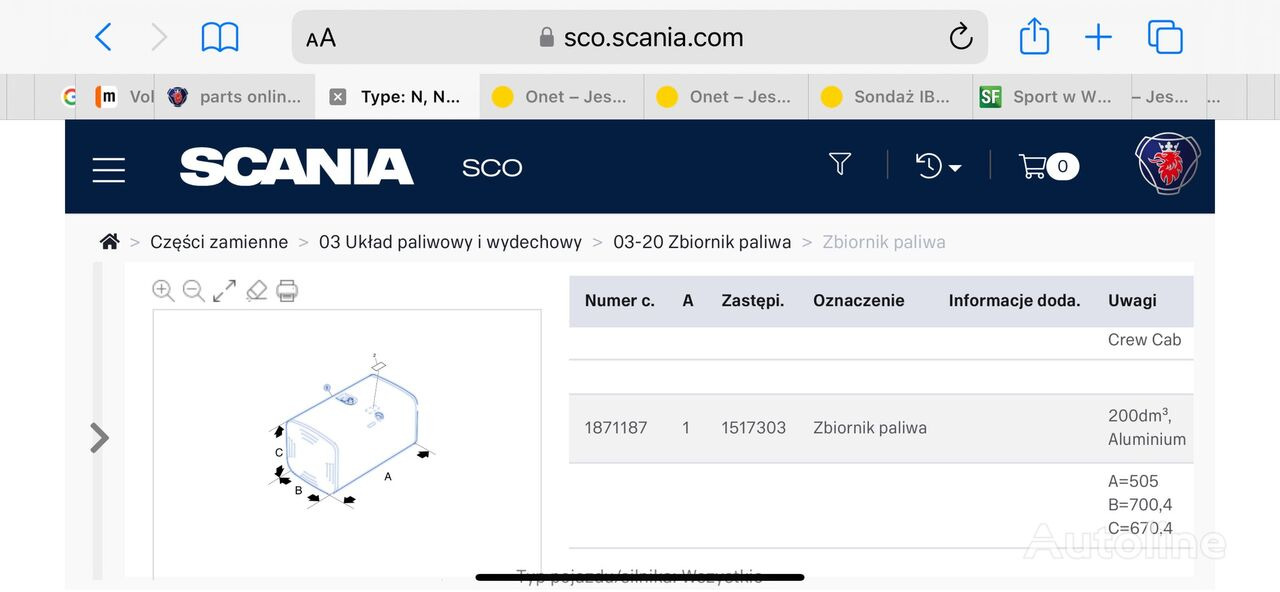Click the eraser icon above diagram

click(257, 291)
